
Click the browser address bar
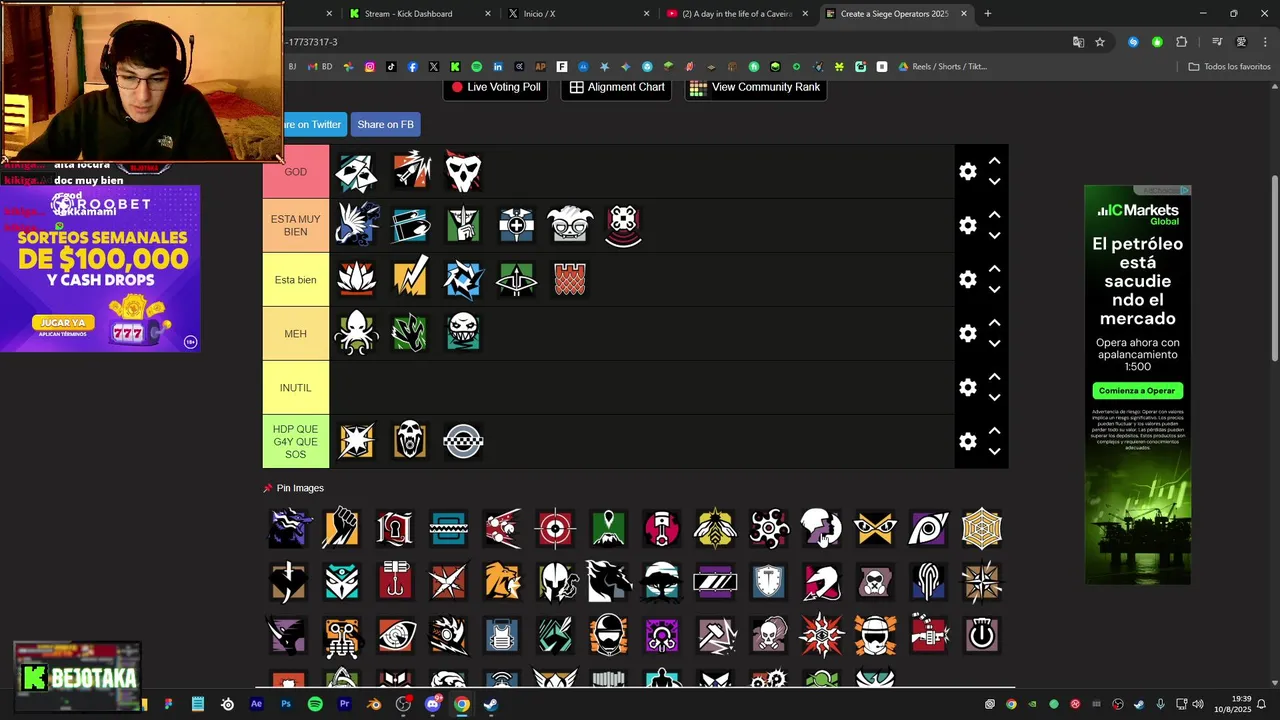(x=670, y=42)
